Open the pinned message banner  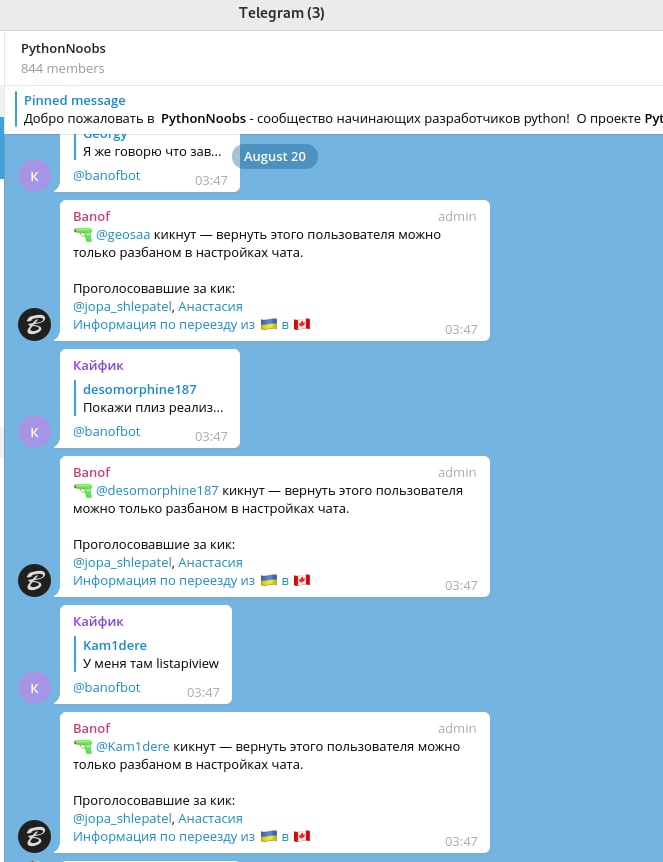[341, 109]
